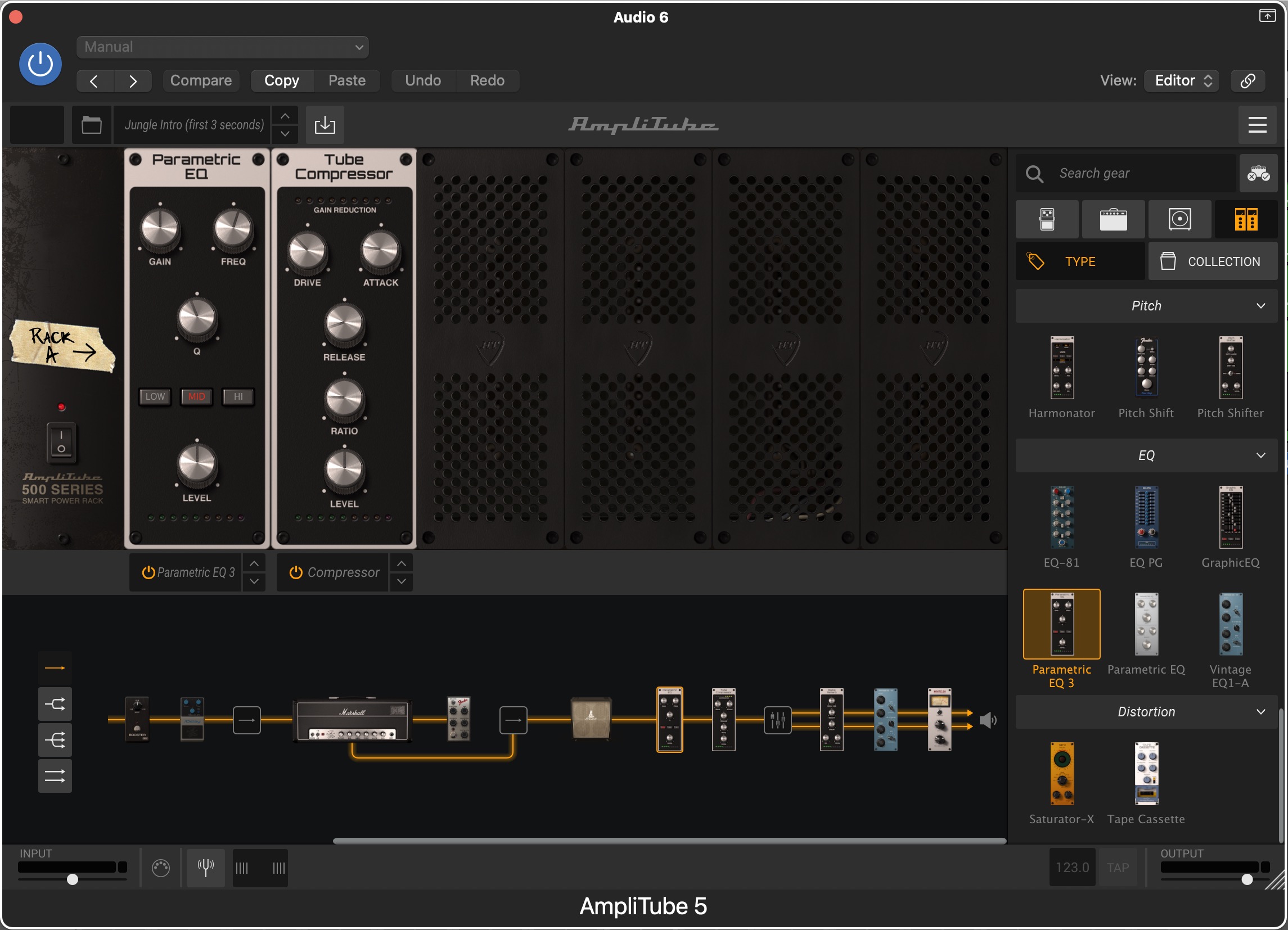1288x930 pixels.
Task: Toggle the plugin power bypass button
Action: point(40,64)
